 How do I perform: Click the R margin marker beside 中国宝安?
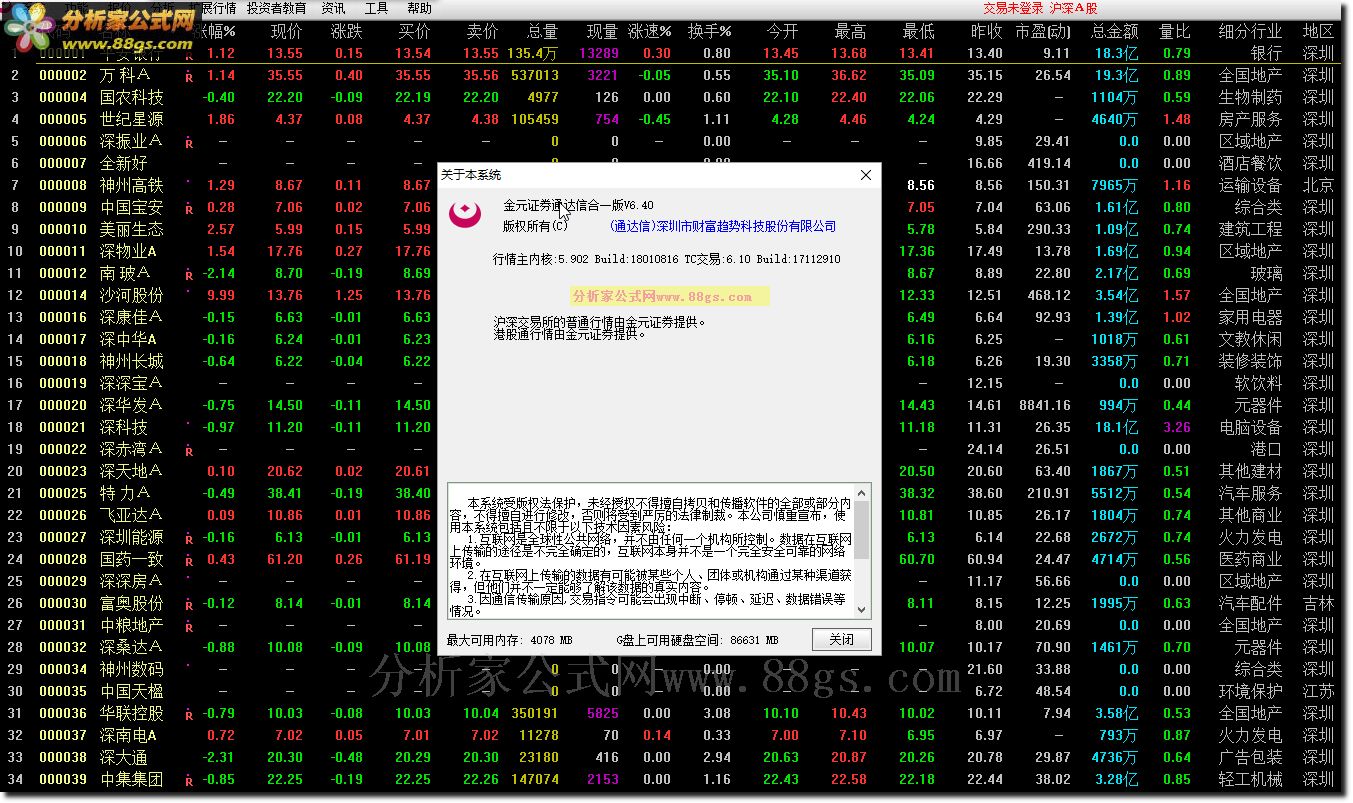[x=188, y=208]
